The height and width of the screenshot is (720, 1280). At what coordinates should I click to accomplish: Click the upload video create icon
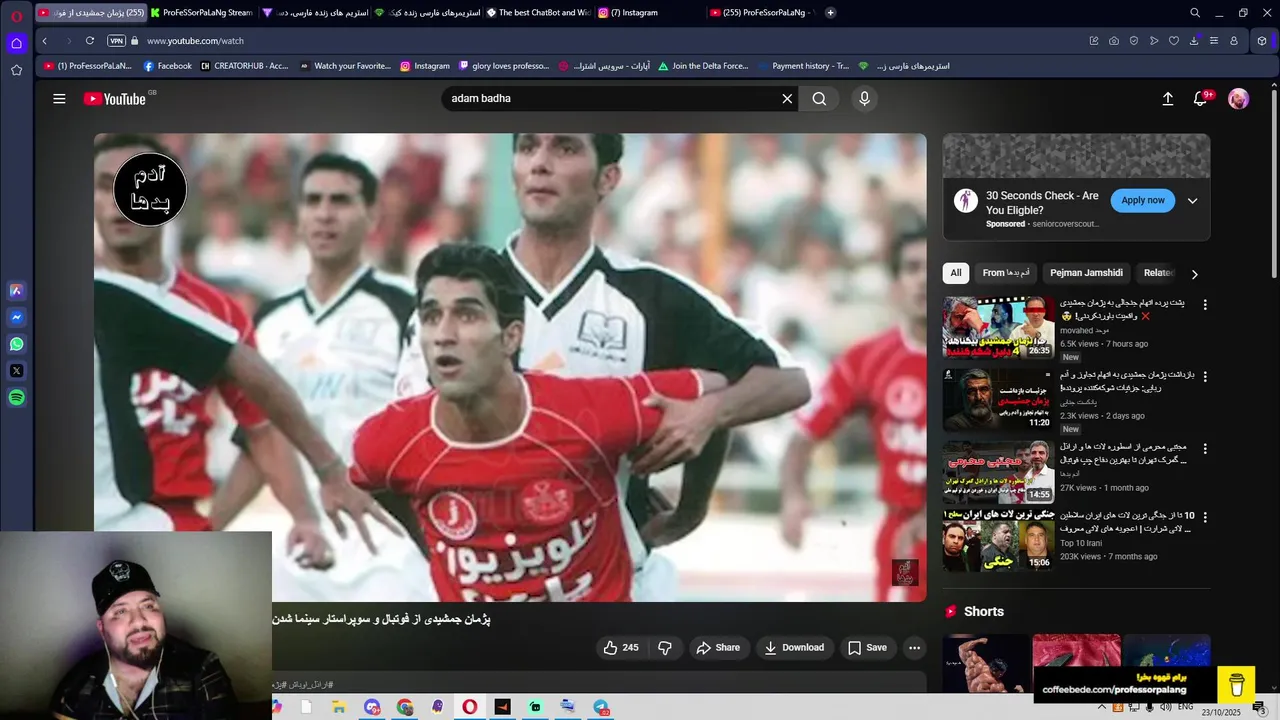point(1167,99)
